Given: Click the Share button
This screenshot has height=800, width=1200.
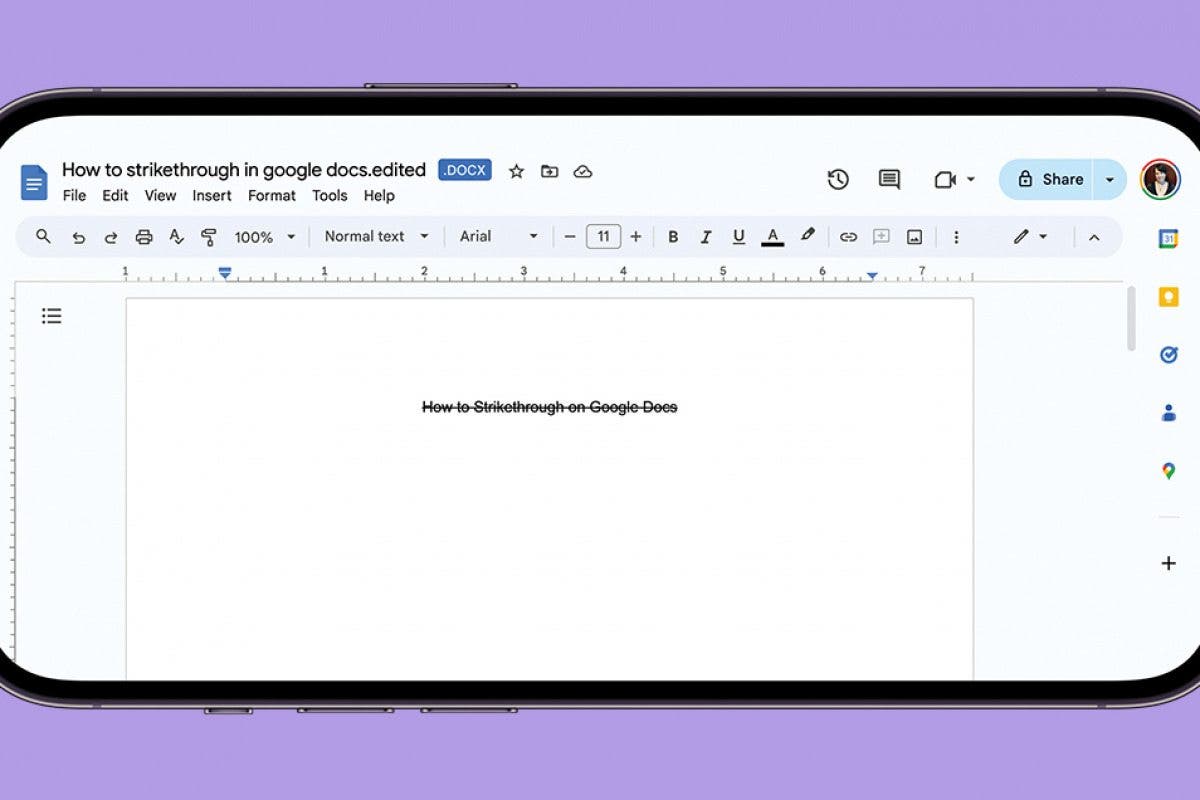Looking at the screenshot, I should click(x=1048, y=179).
